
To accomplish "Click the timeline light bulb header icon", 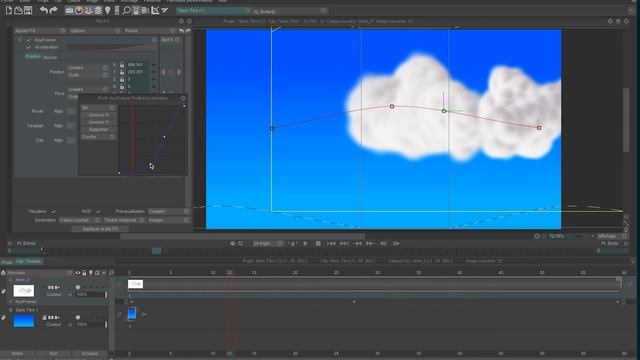I will pyautogui.click(x=91, y=273).
